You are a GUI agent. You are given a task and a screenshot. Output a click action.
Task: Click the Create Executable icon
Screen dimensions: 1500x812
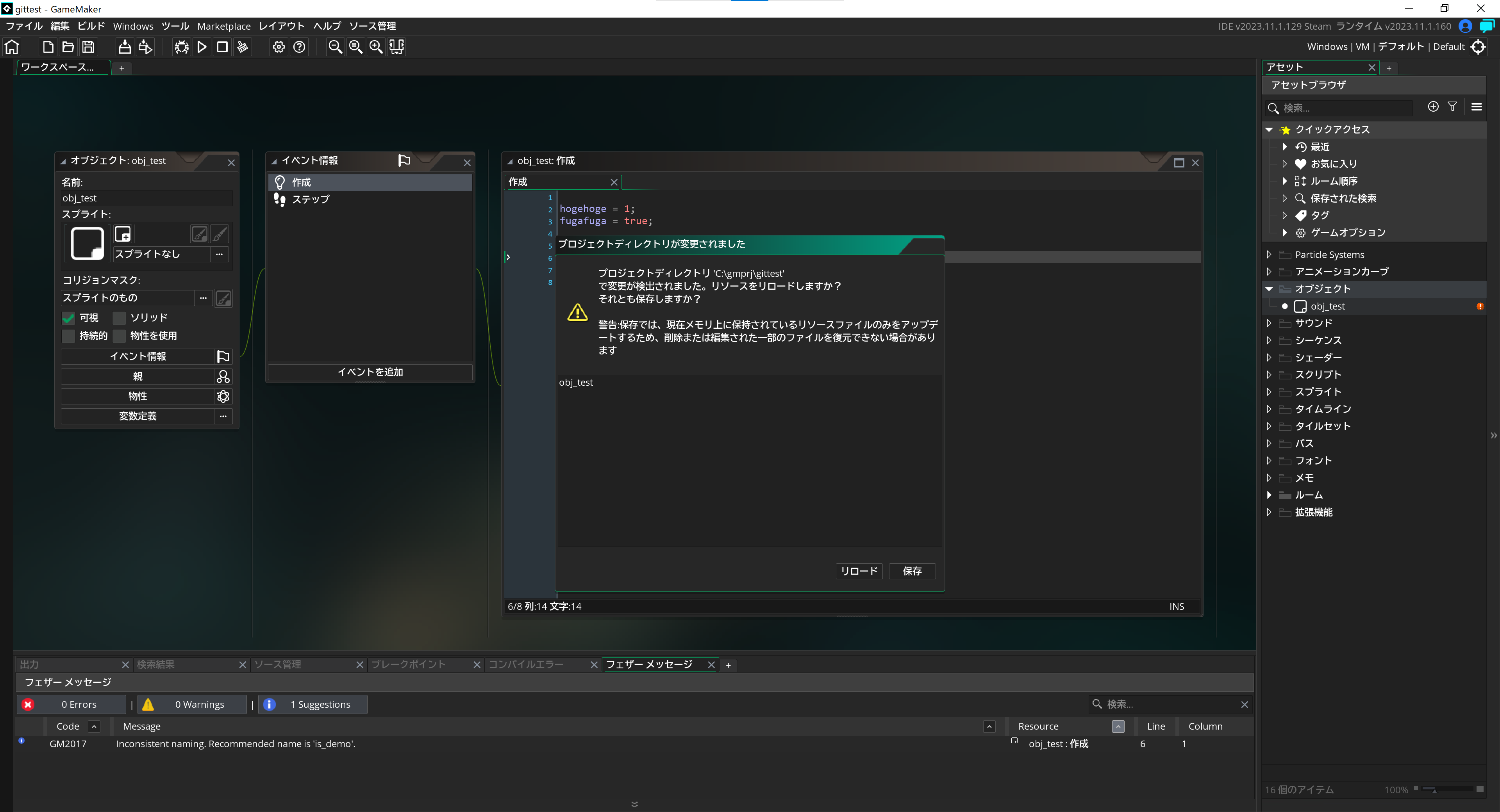coord(125,47)
